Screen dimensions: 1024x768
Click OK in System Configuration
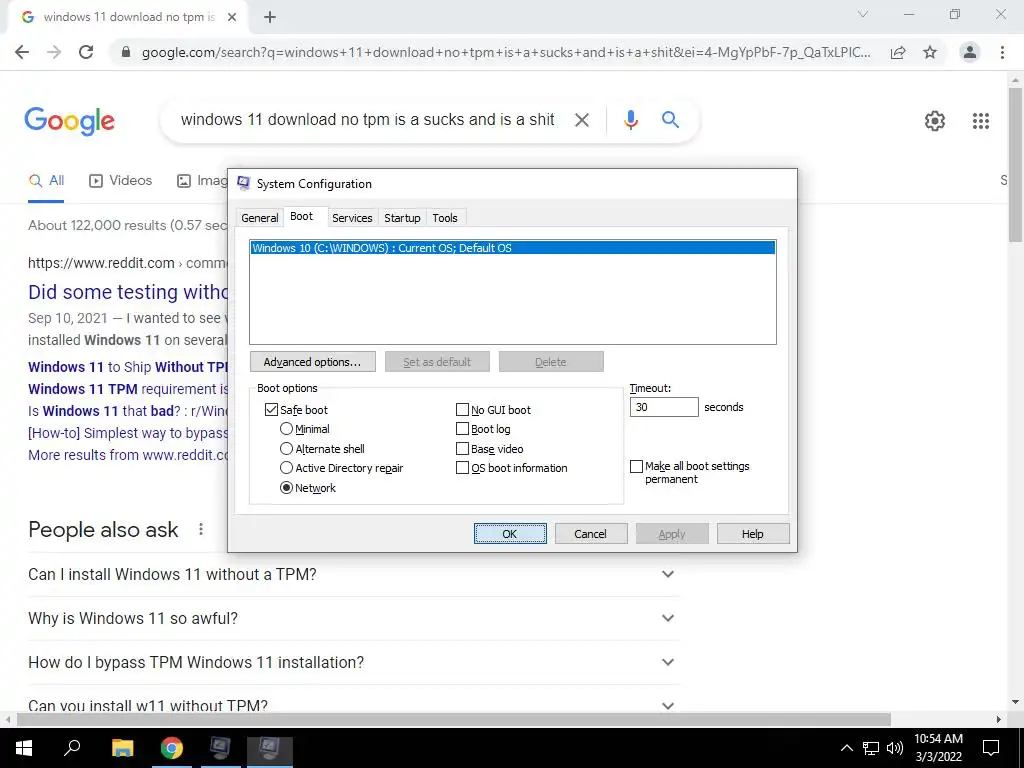pos(509,534)
